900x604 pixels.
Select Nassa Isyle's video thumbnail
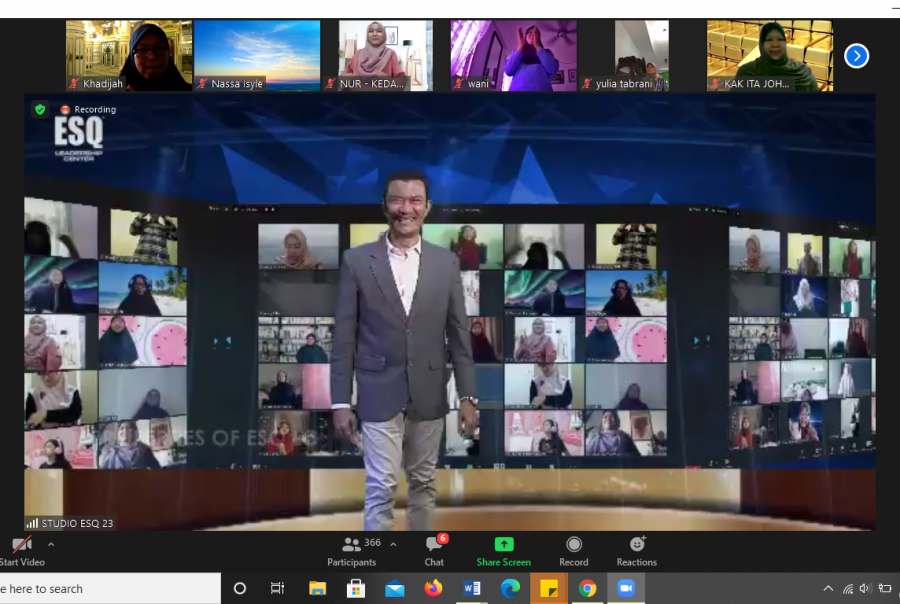pos(257,56)
